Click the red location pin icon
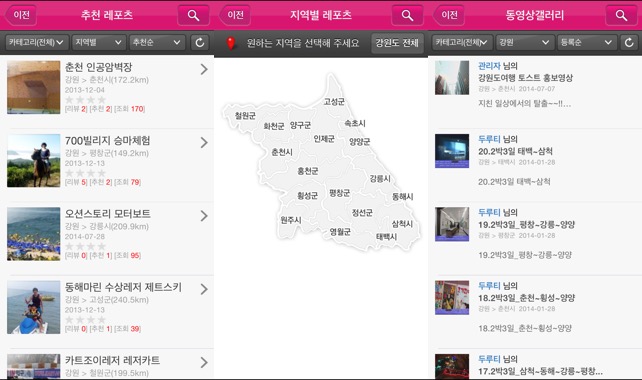 (x=231, y=43)
